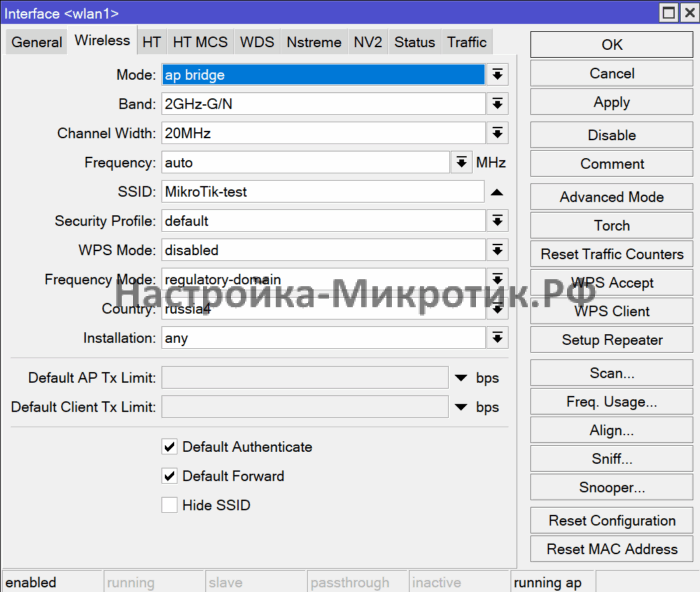Open the Mode dropdown arrow
The width and height of the screenshot is (700, 592).
pos(498,75)
